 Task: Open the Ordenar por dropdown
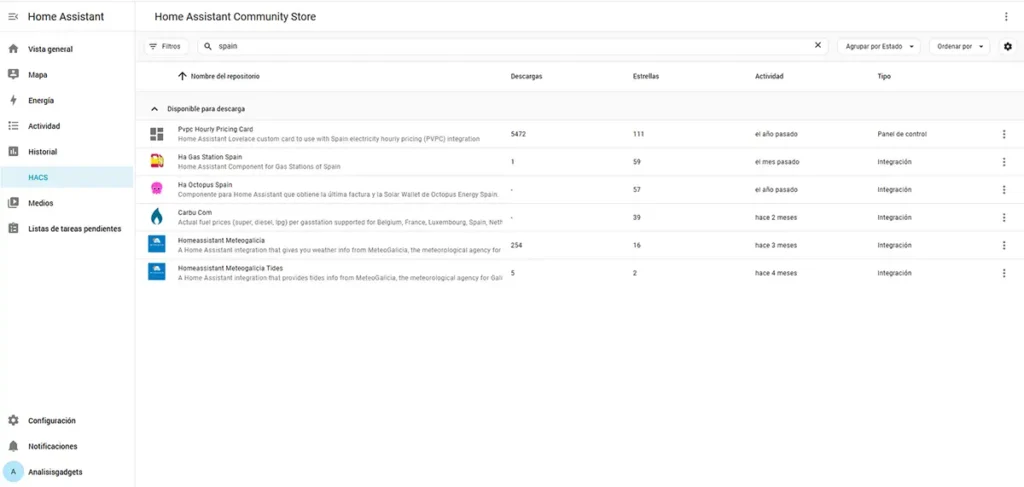[959, 46]
